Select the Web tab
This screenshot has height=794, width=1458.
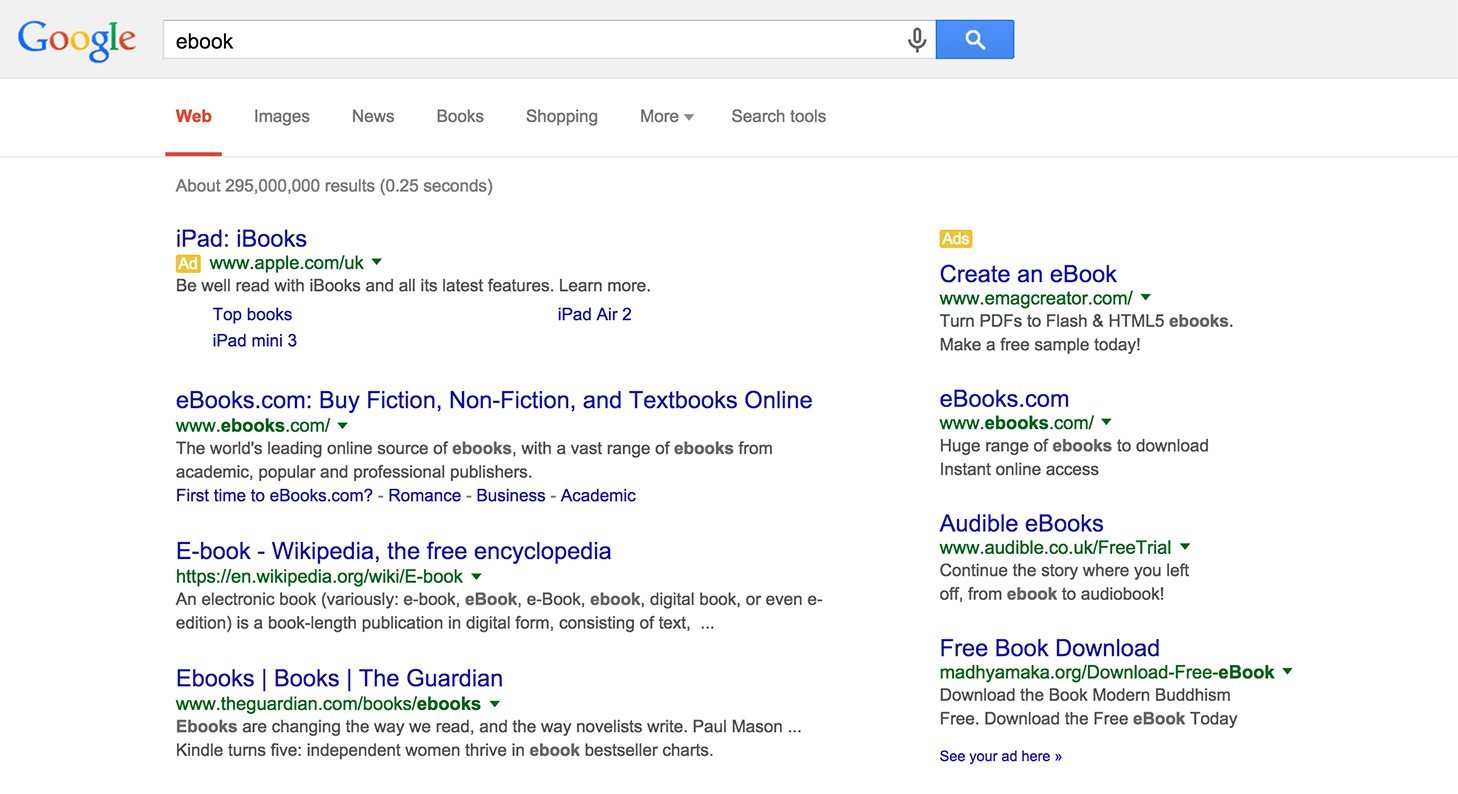coord(194,116)
